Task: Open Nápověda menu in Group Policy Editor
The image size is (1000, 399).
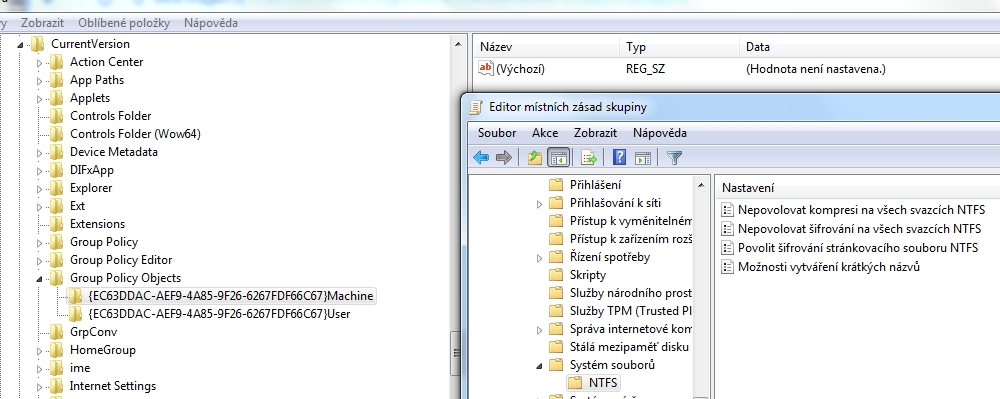Action: [x=659, y=133]
